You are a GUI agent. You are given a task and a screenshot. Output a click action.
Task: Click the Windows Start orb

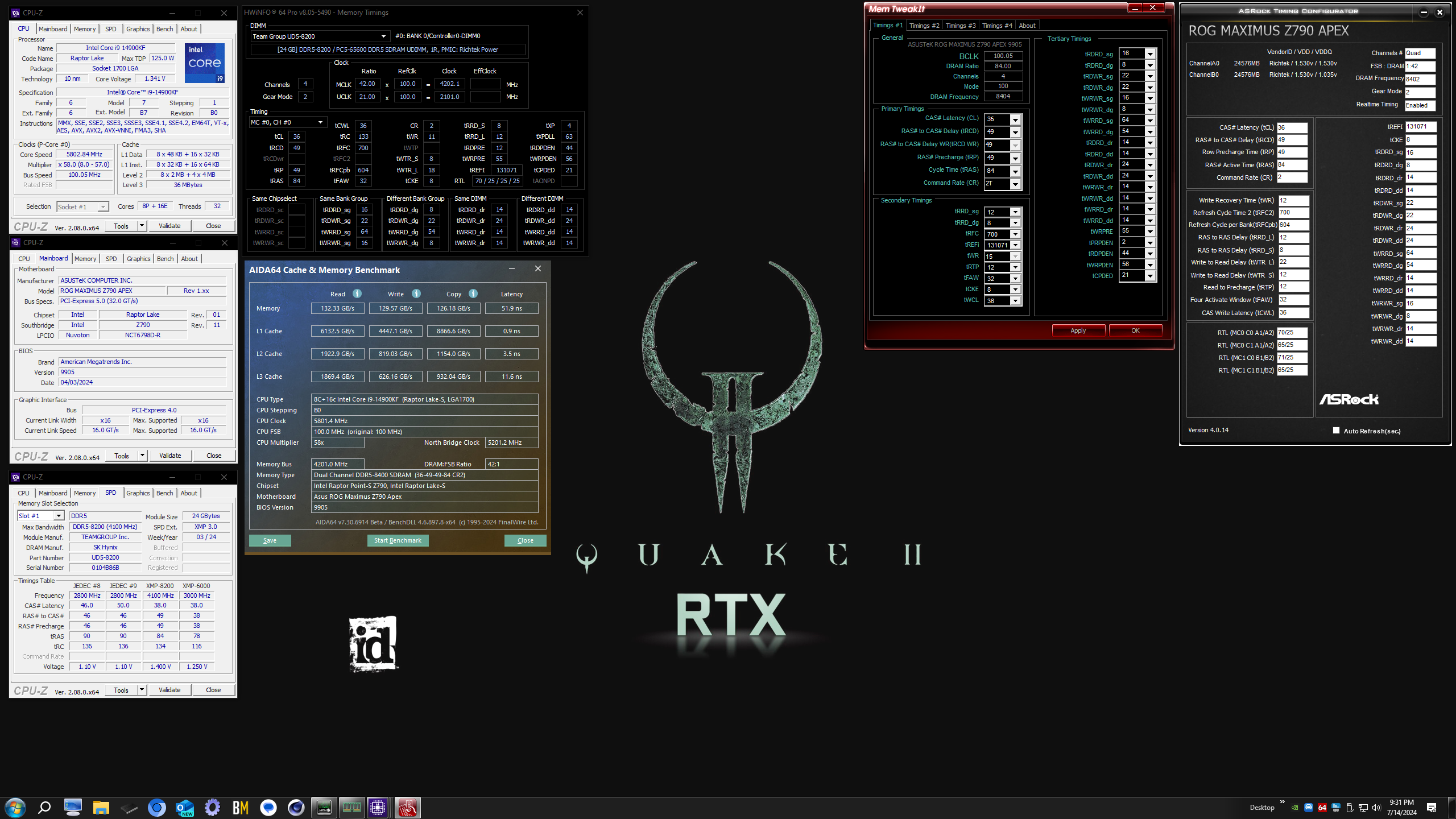(x=15, y=808)
